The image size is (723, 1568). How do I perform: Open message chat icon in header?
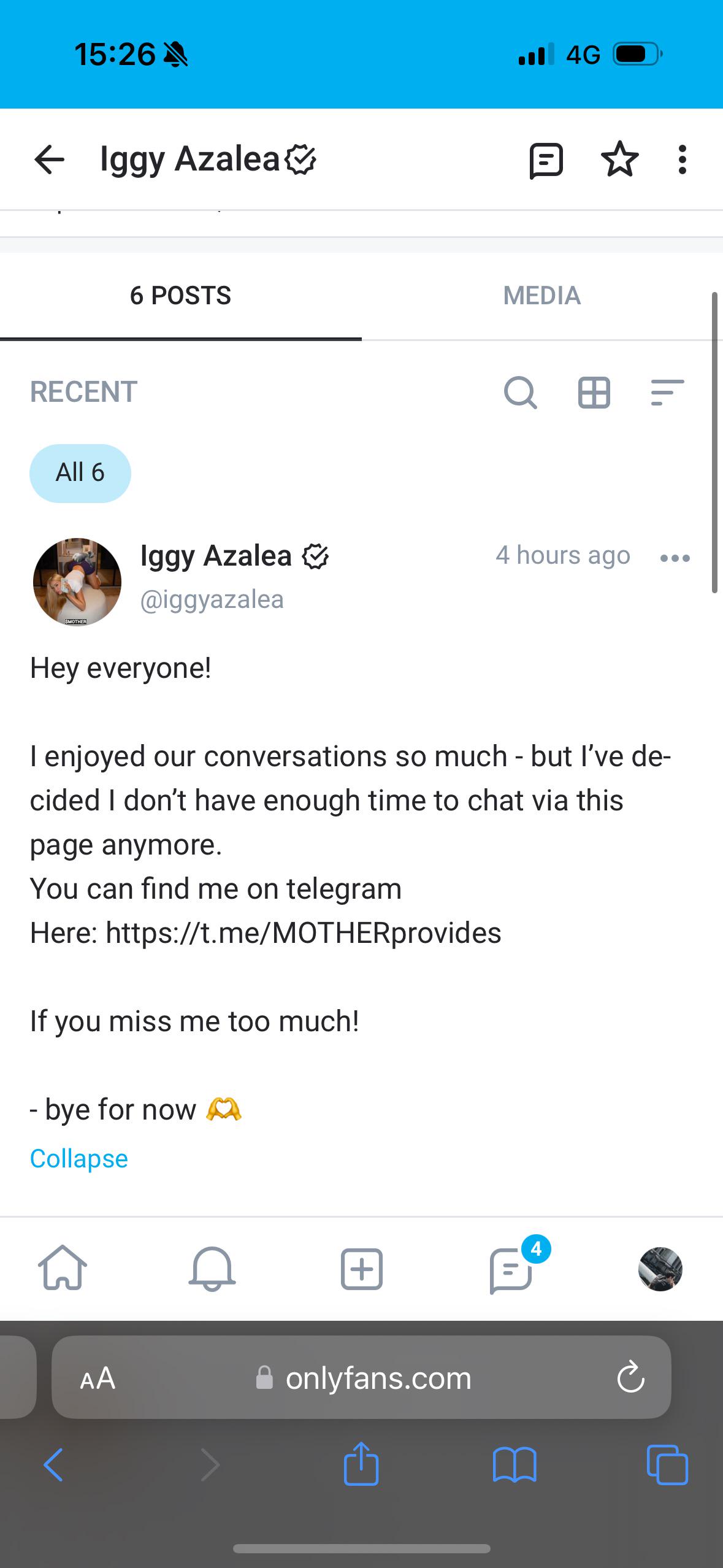[x=546, y=161]
